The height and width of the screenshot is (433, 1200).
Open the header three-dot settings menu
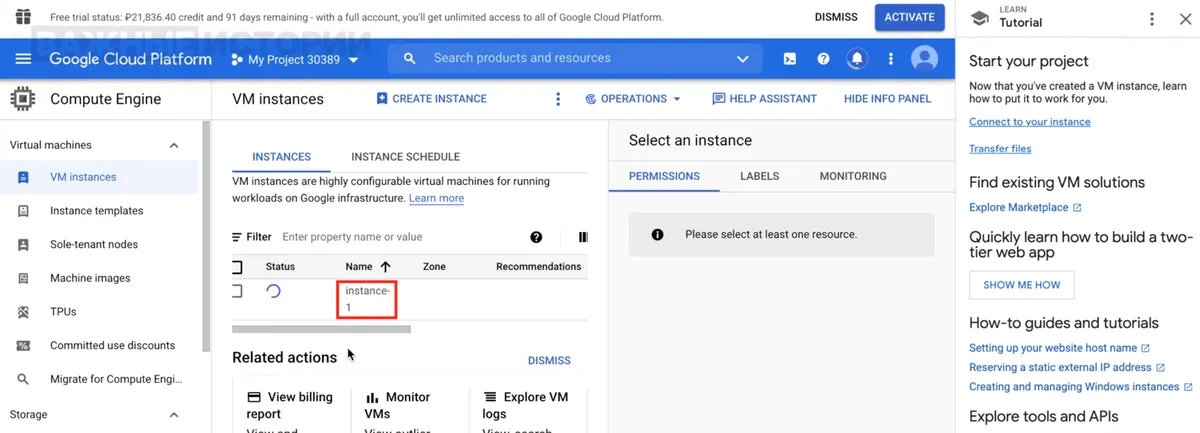pos(891,59)
